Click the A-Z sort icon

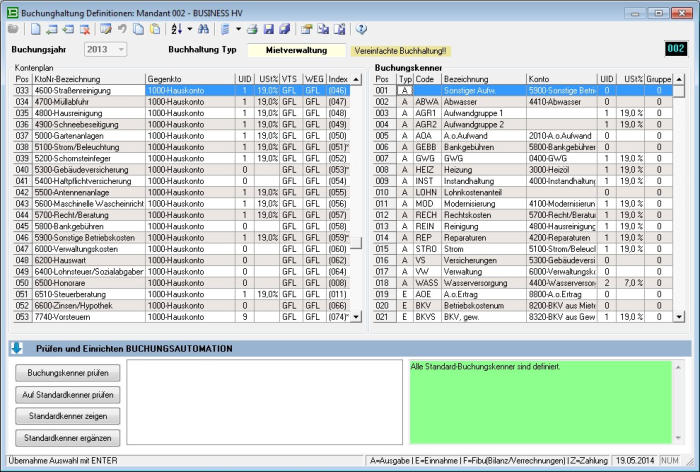[175, 29]
